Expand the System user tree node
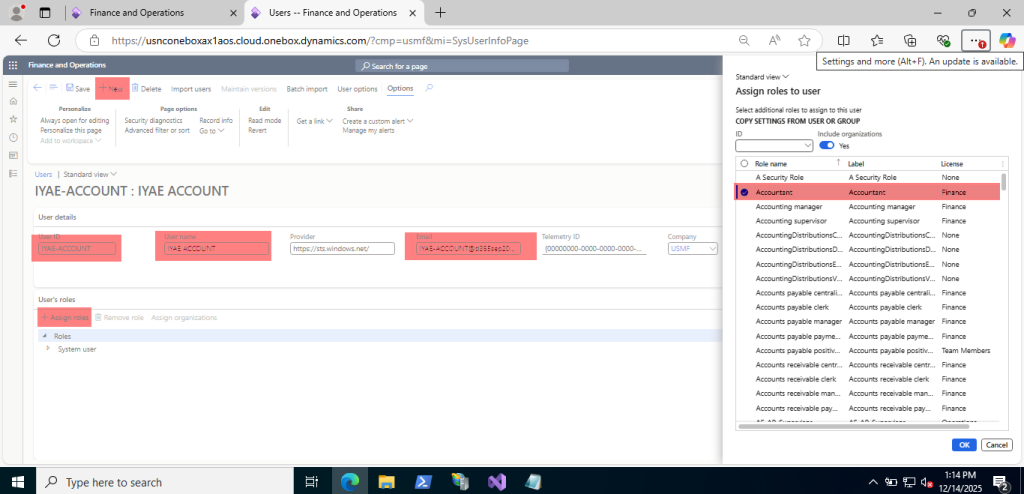The height and width of the screenshot is (494, 1024). click(x=47, y=349)
